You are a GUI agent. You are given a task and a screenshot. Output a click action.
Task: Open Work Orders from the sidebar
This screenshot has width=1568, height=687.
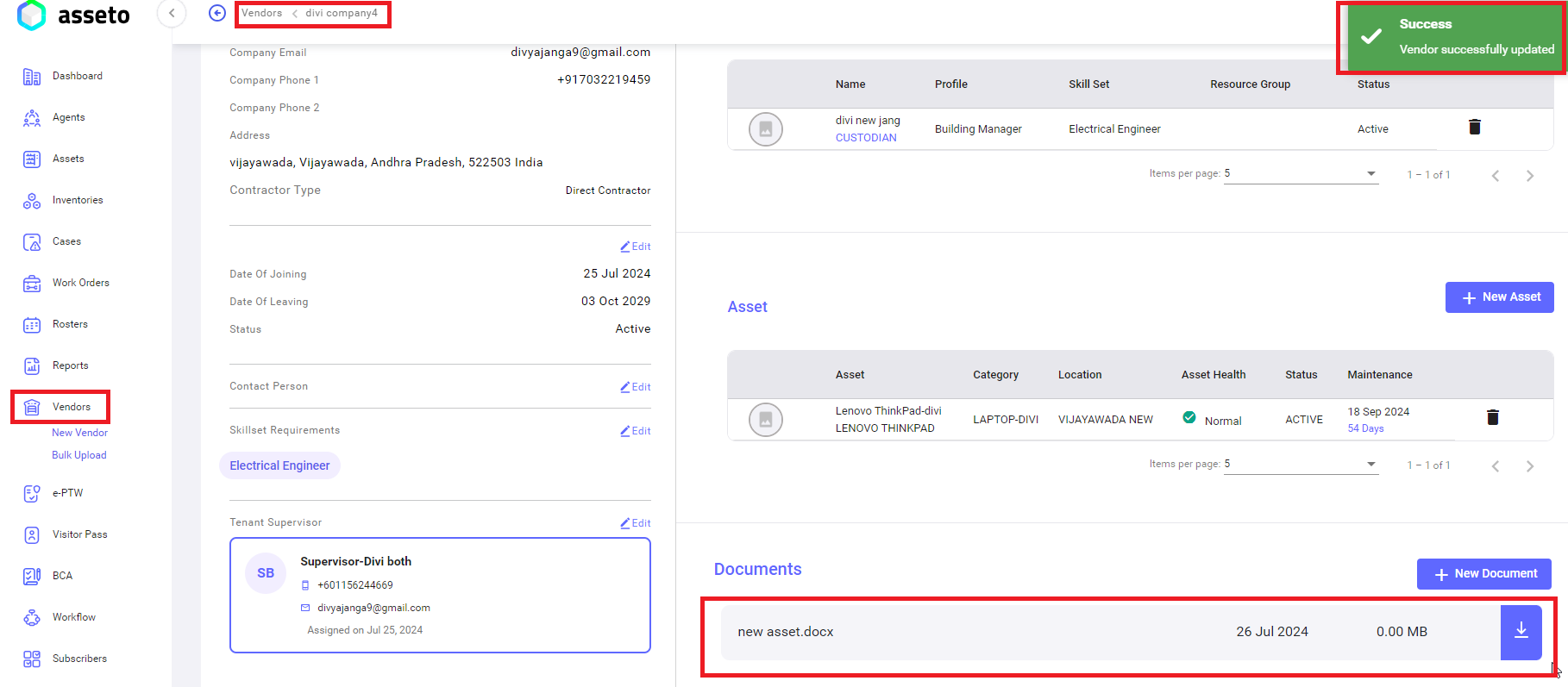click(80, 283)
